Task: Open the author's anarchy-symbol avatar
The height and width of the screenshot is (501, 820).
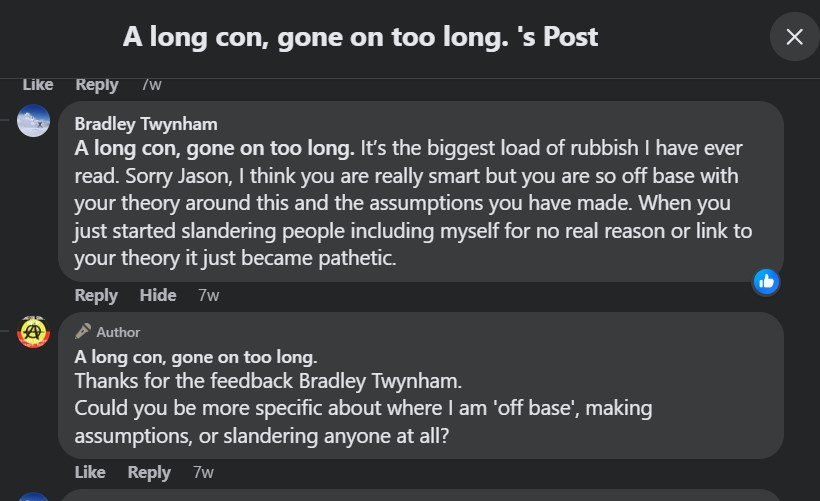Action: coord(34,332)
